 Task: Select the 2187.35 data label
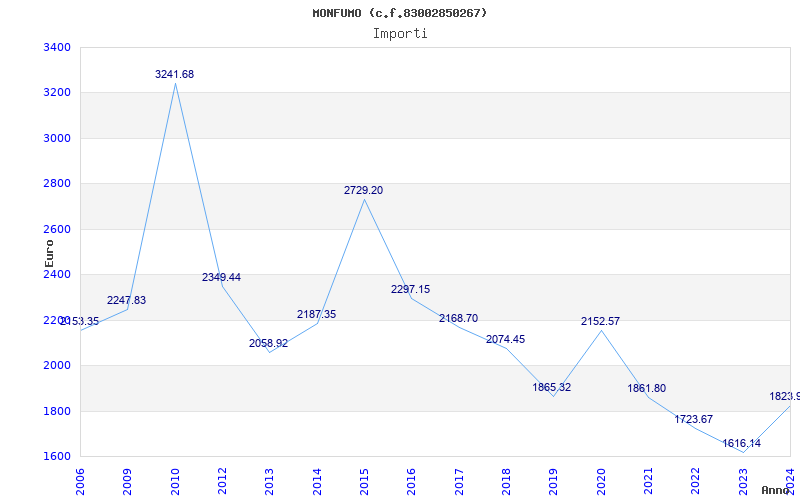click(x=316, y=315)
